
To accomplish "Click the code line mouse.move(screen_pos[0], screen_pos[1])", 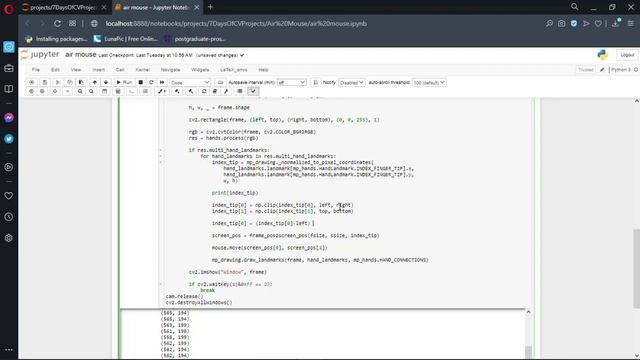I will (269, 248).
